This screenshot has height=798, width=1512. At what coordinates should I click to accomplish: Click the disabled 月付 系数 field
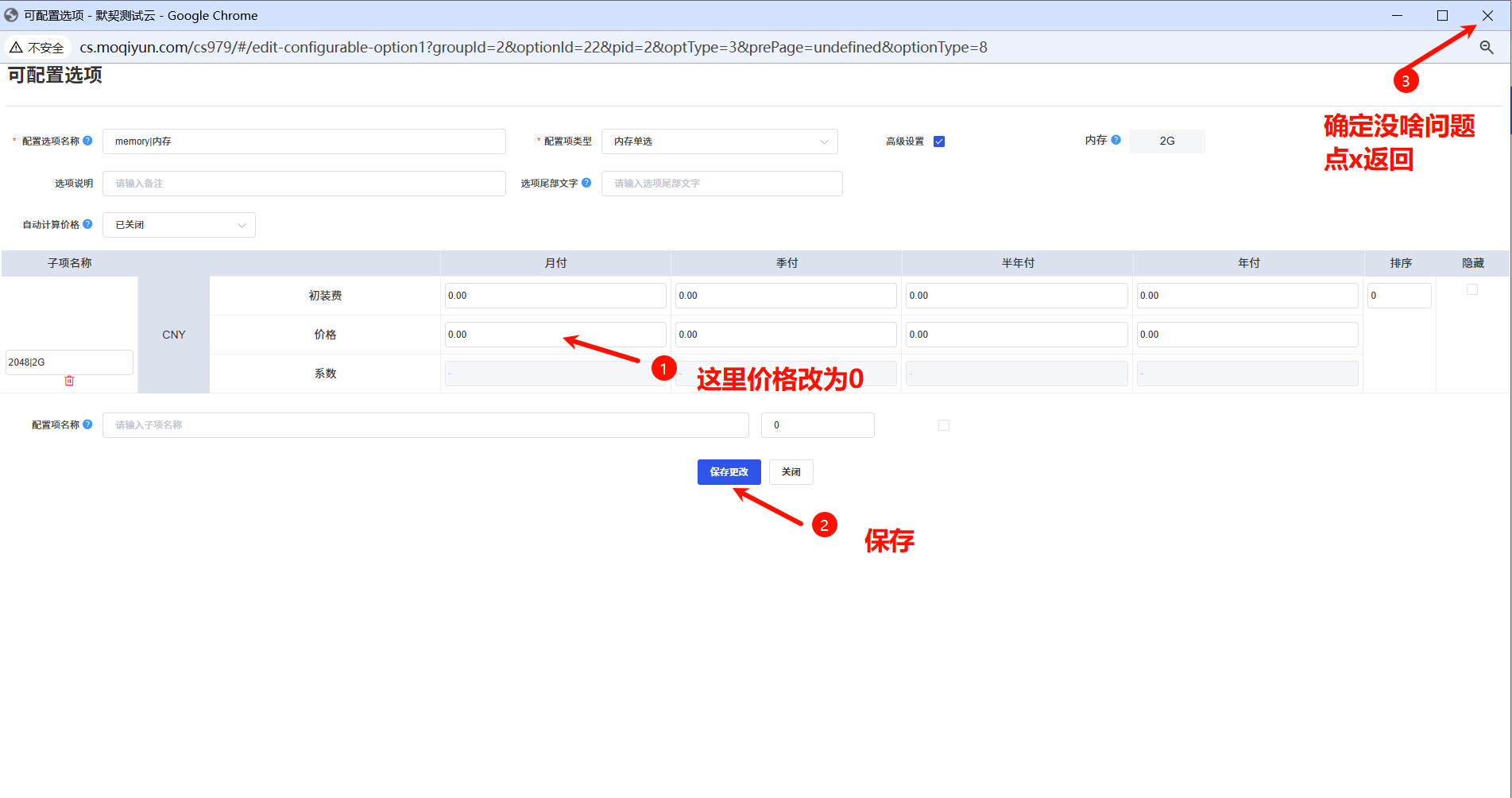tap(555, 374)
